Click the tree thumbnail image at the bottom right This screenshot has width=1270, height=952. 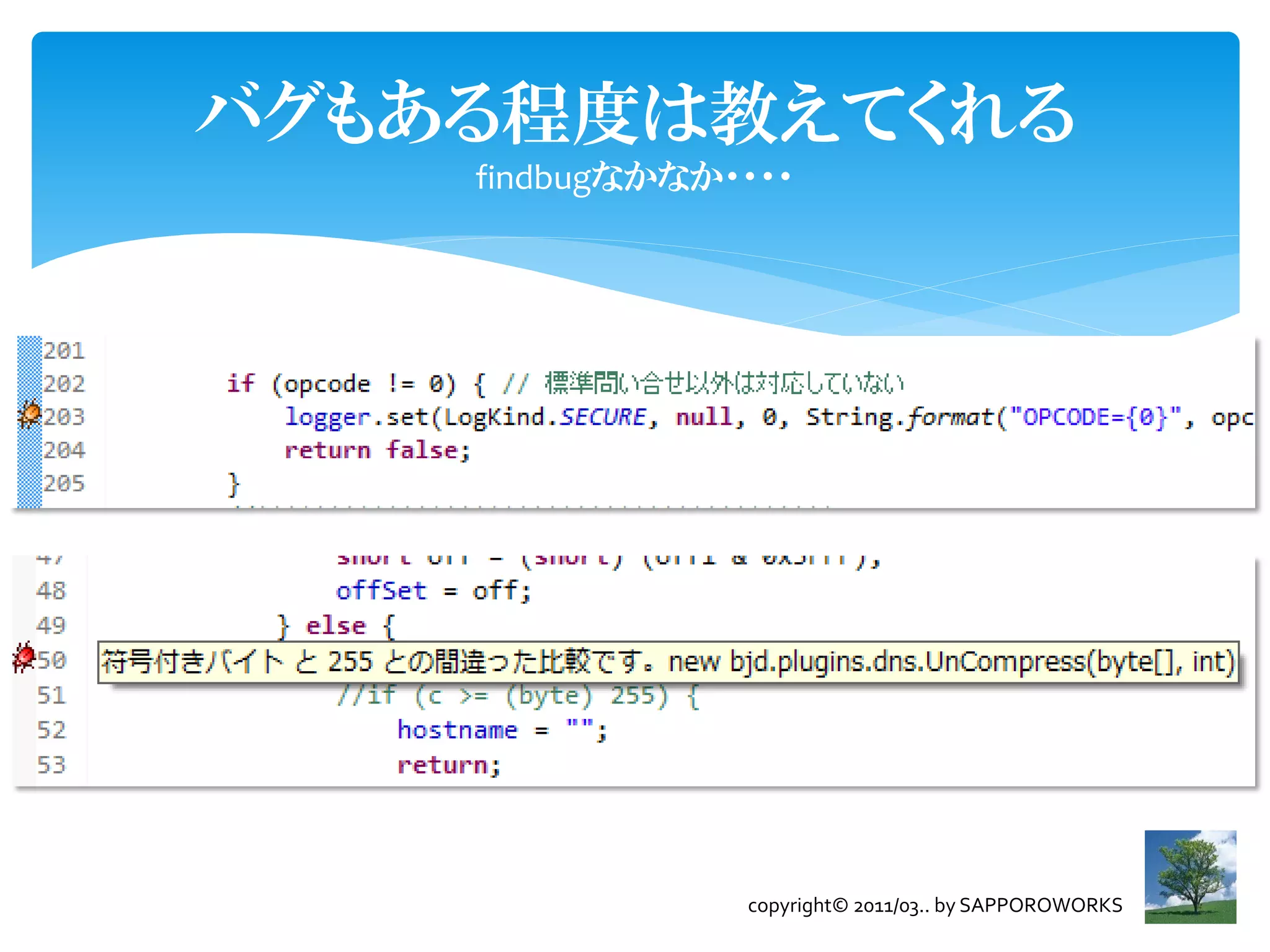pos(1190,876)
